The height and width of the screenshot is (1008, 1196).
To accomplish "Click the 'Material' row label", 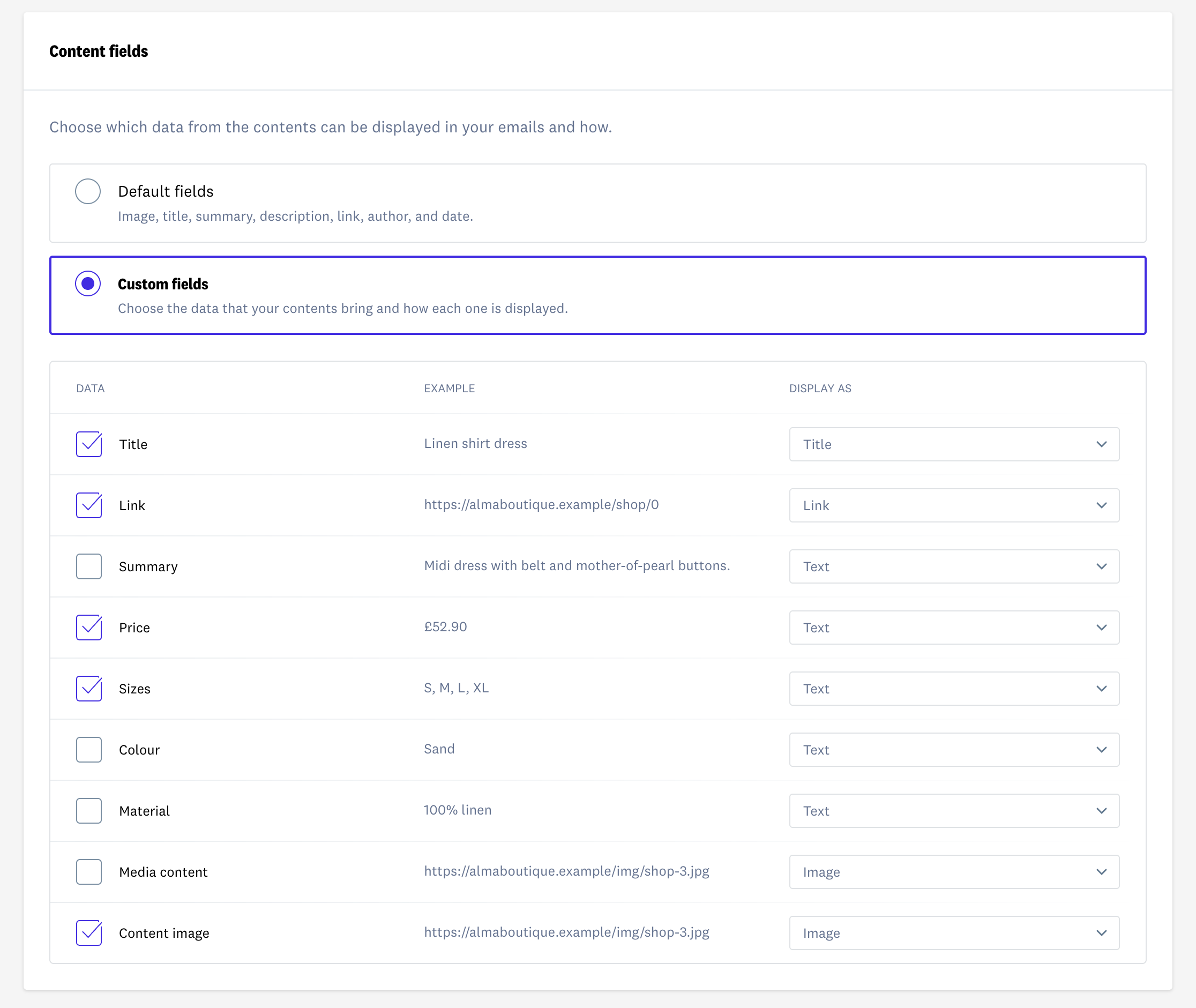I will pyautogui.click(x=144, y=811).
